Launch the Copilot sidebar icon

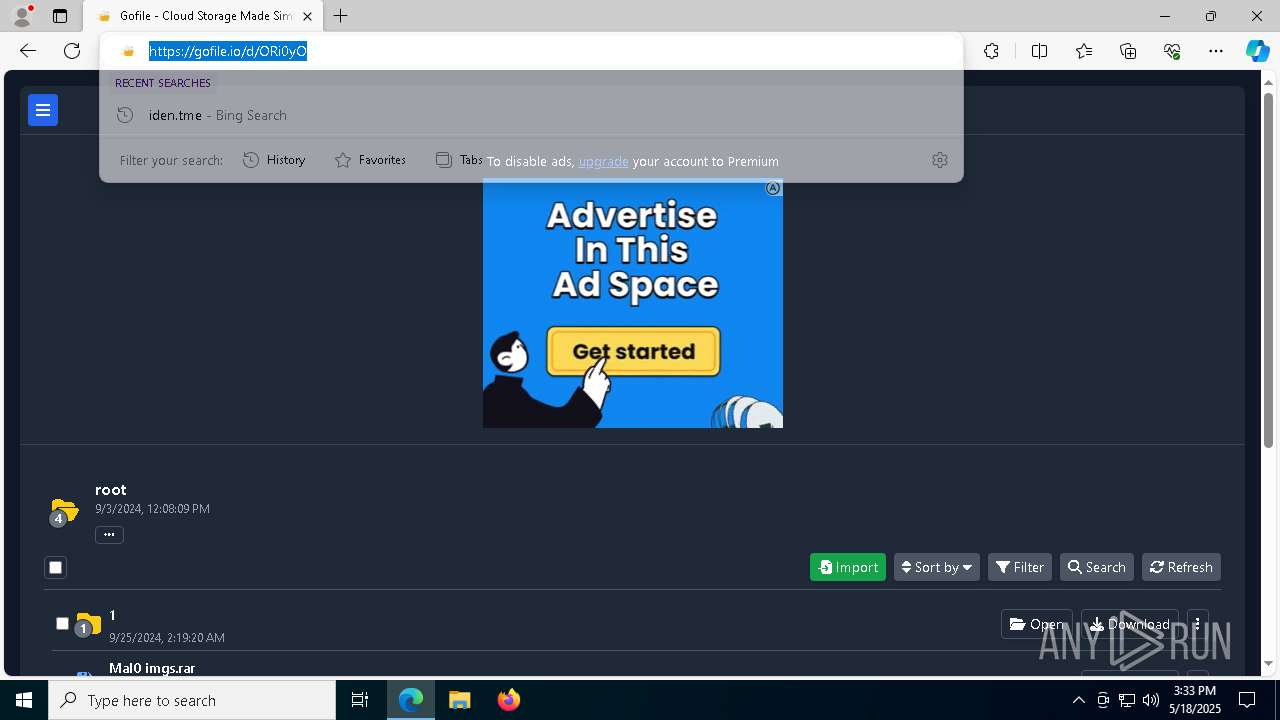[x=1257, y=51]
